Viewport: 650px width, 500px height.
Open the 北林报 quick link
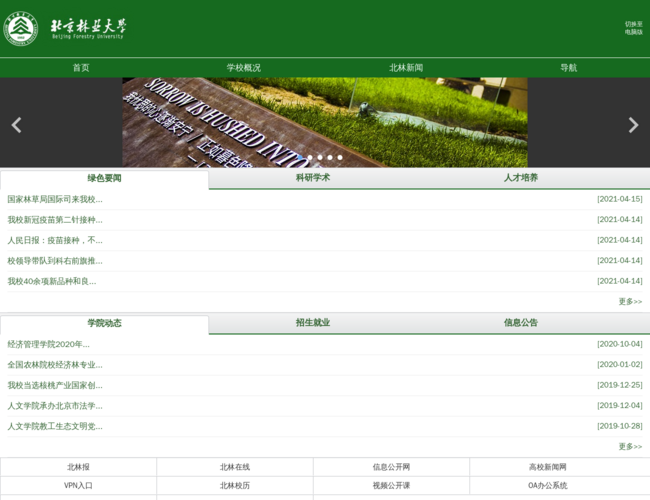coord(78,467)
